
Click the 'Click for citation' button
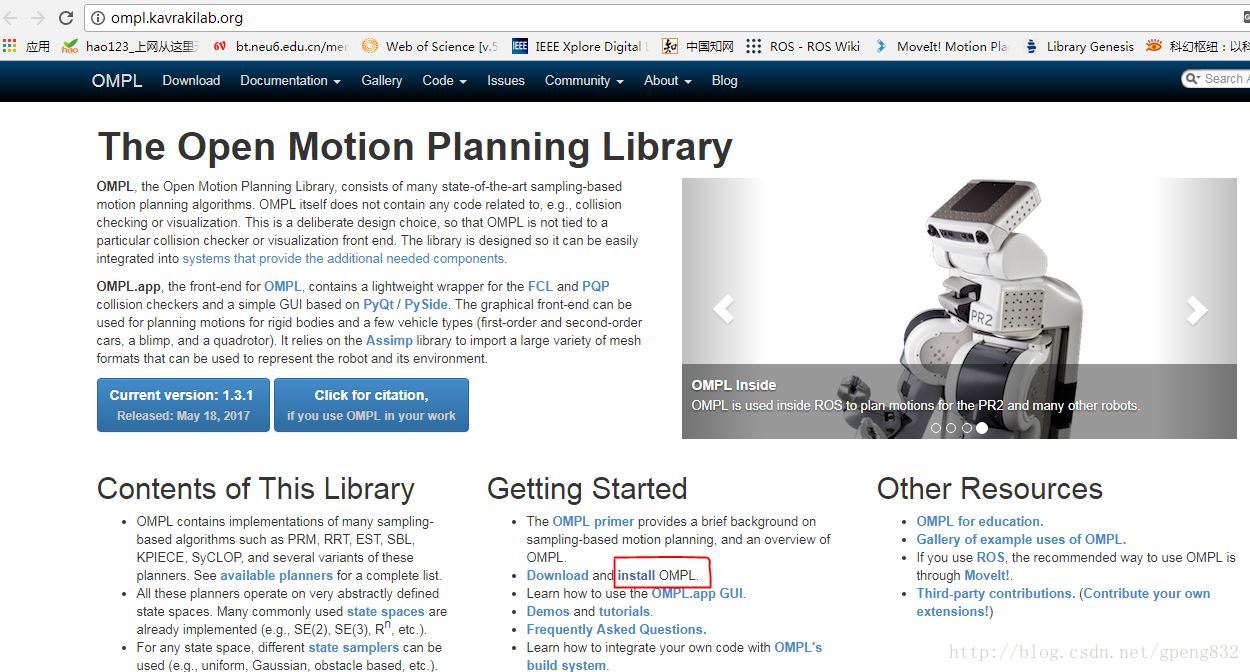[x=371, y=405]
